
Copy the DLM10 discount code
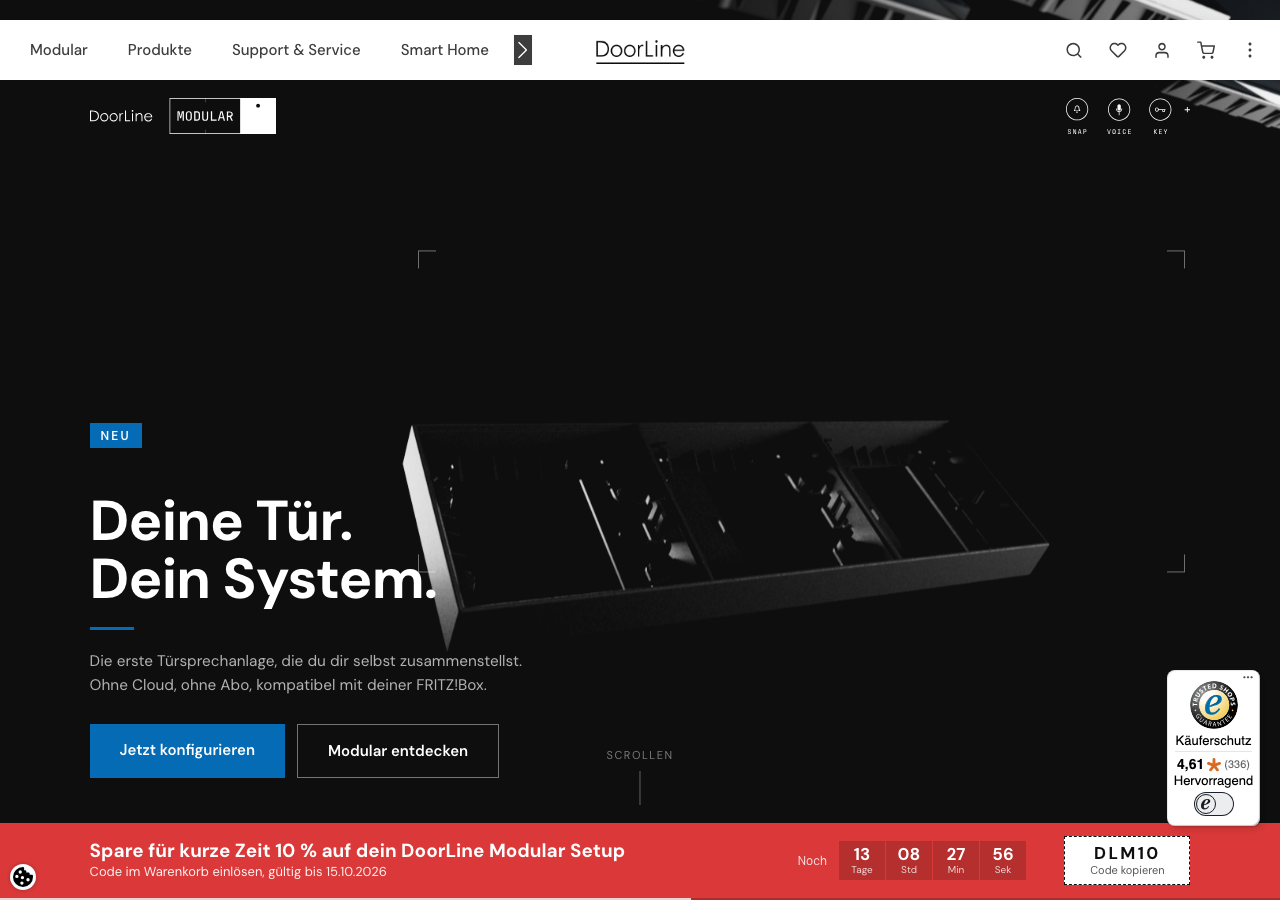click(x=1127, y=861)
